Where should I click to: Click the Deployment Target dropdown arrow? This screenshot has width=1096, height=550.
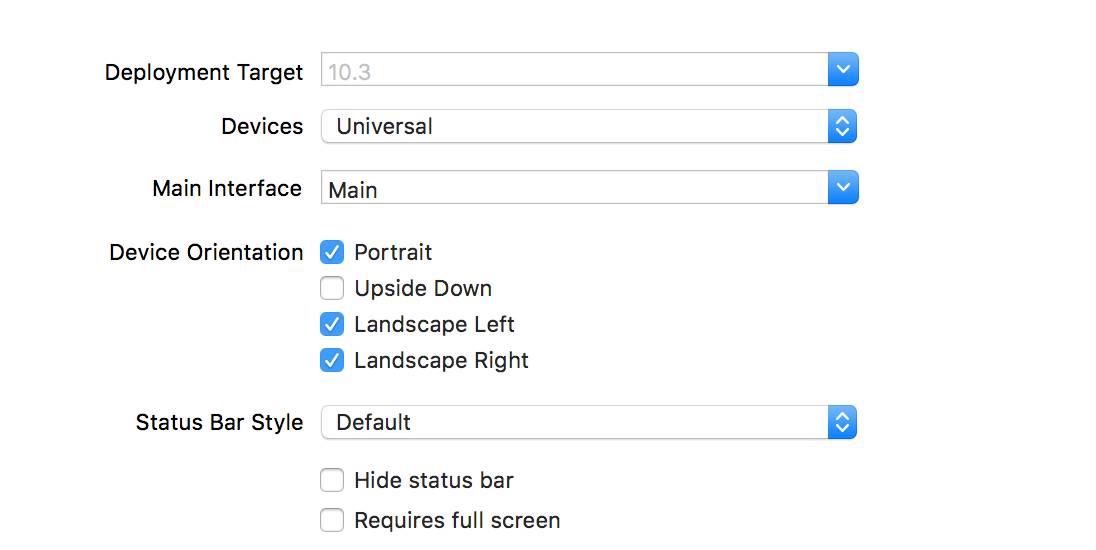point(843,70)
